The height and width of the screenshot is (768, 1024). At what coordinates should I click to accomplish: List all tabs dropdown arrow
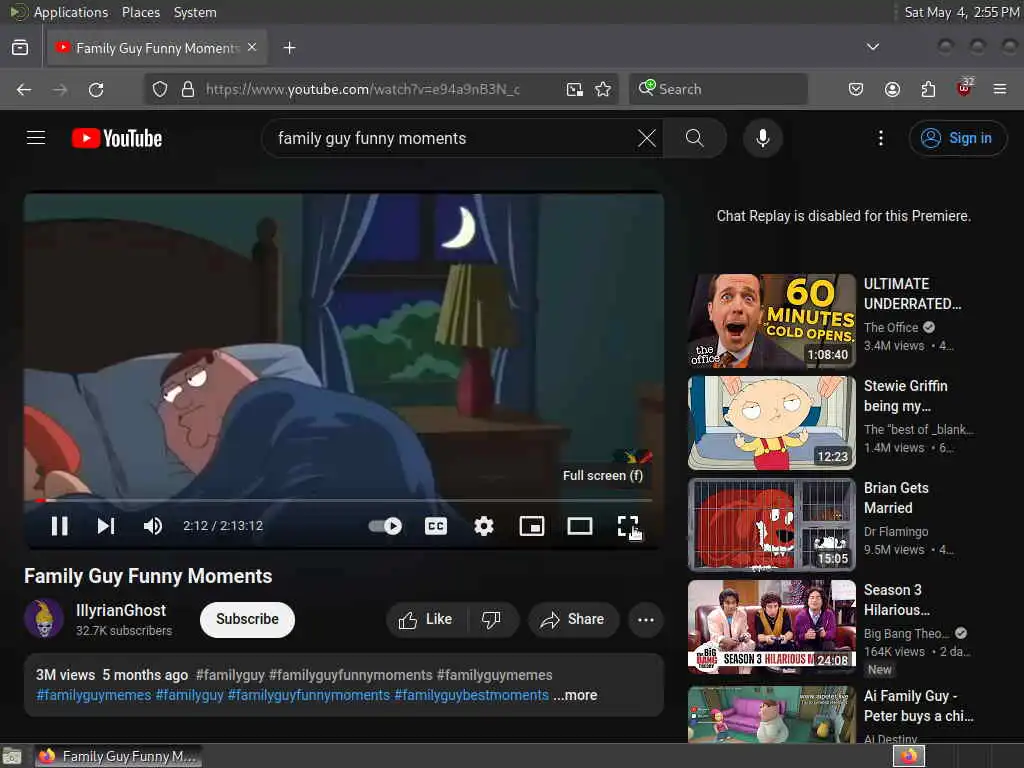pyautogui.click(x=872, y=47)
